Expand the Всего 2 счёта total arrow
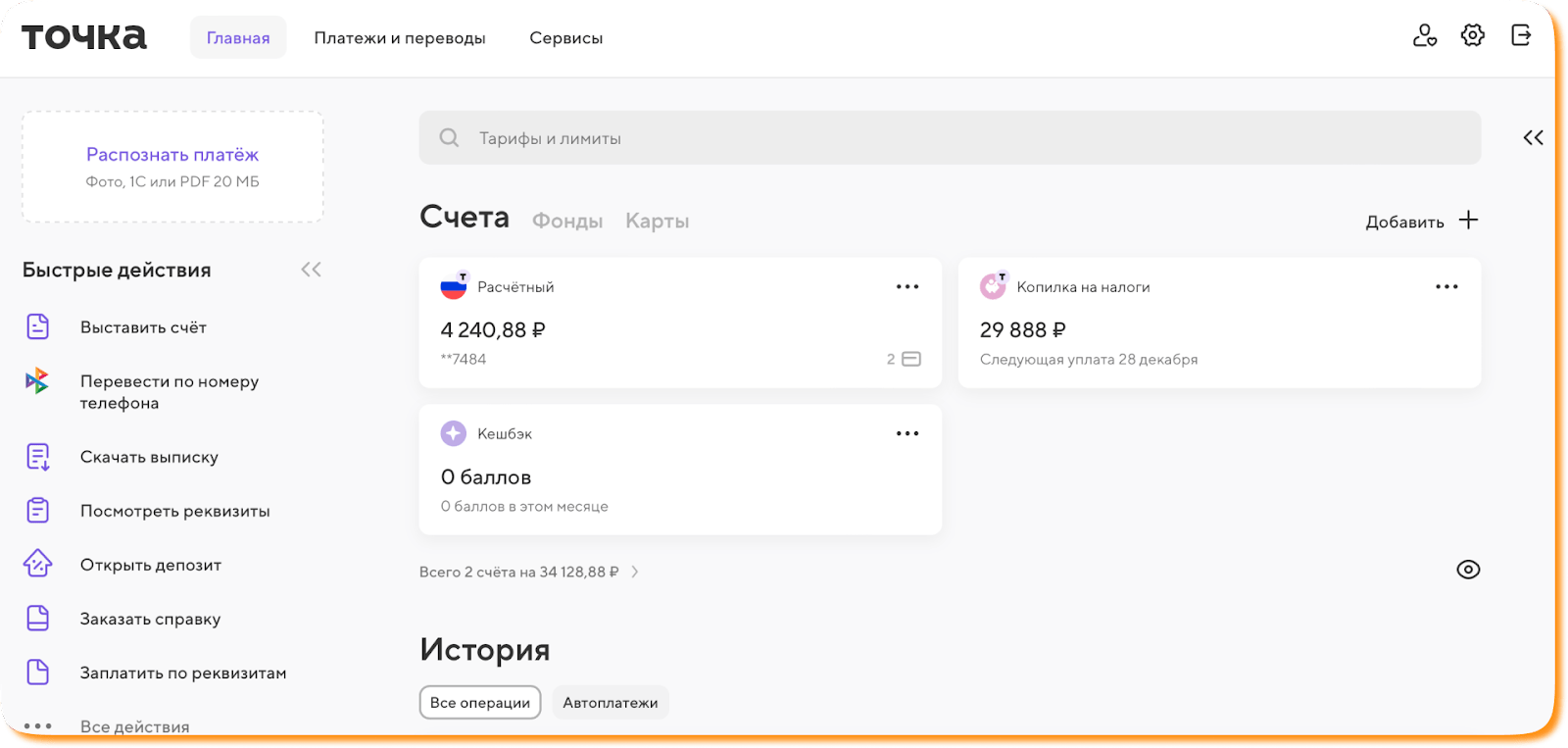 (x=635, y=572)
